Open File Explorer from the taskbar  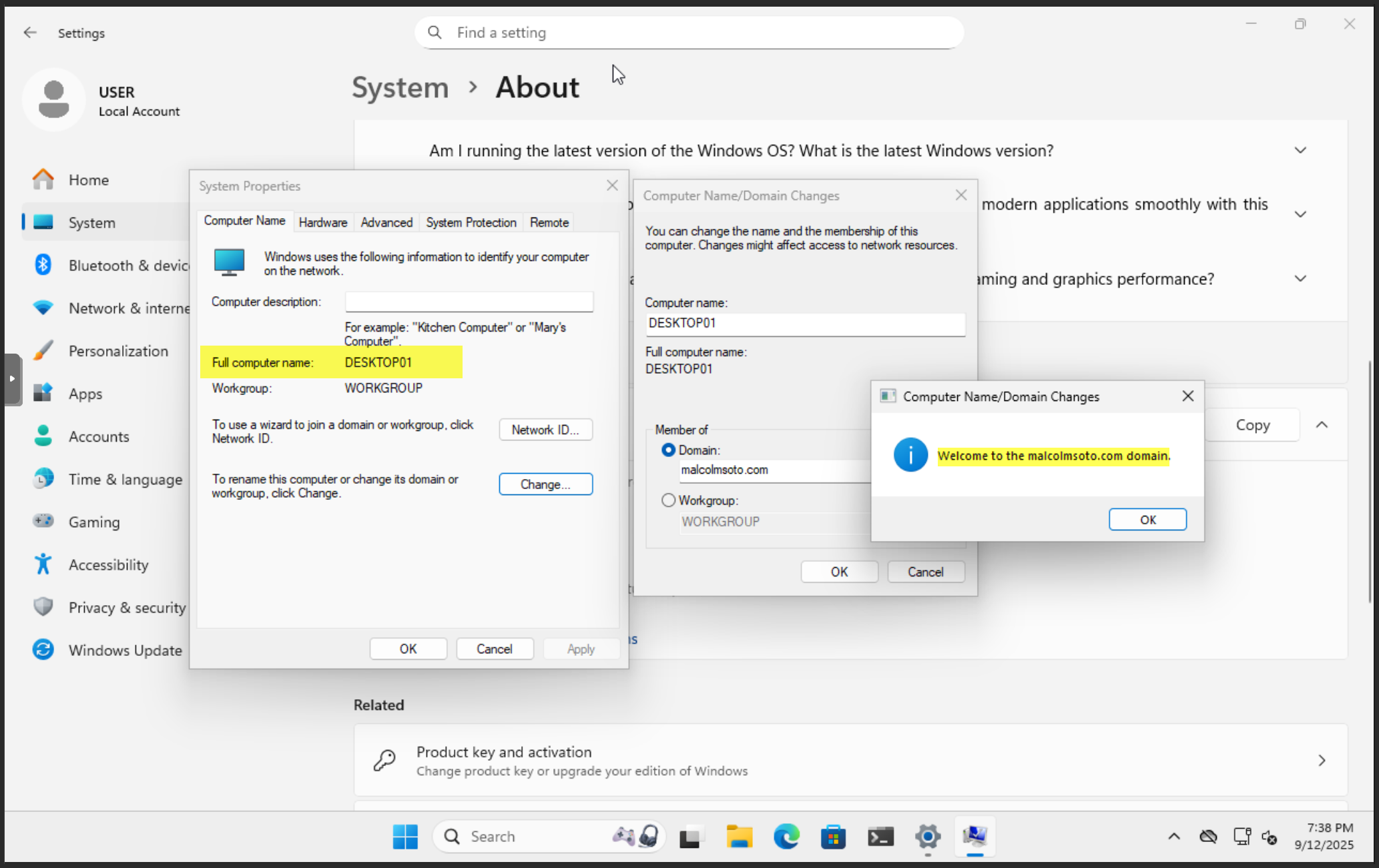click(x=739, y=836)
